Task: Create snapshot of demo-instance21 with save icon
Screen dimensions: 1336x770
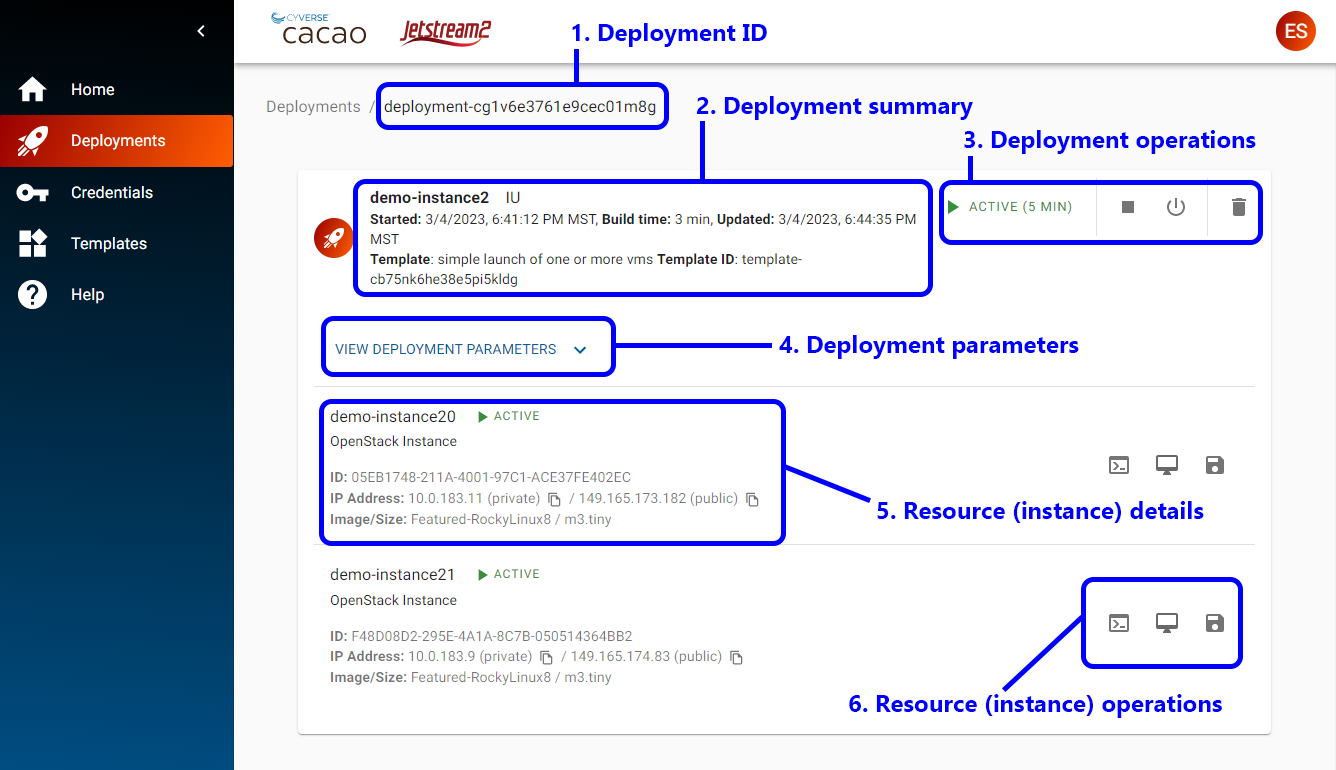Action: tap(1214, 622)
